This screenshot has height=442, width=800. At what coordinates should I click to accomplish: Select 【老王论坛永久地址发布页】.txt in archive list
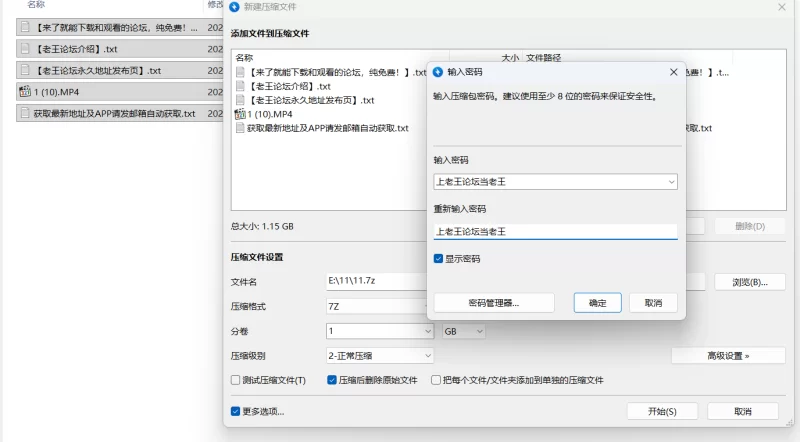pos(311,100)
